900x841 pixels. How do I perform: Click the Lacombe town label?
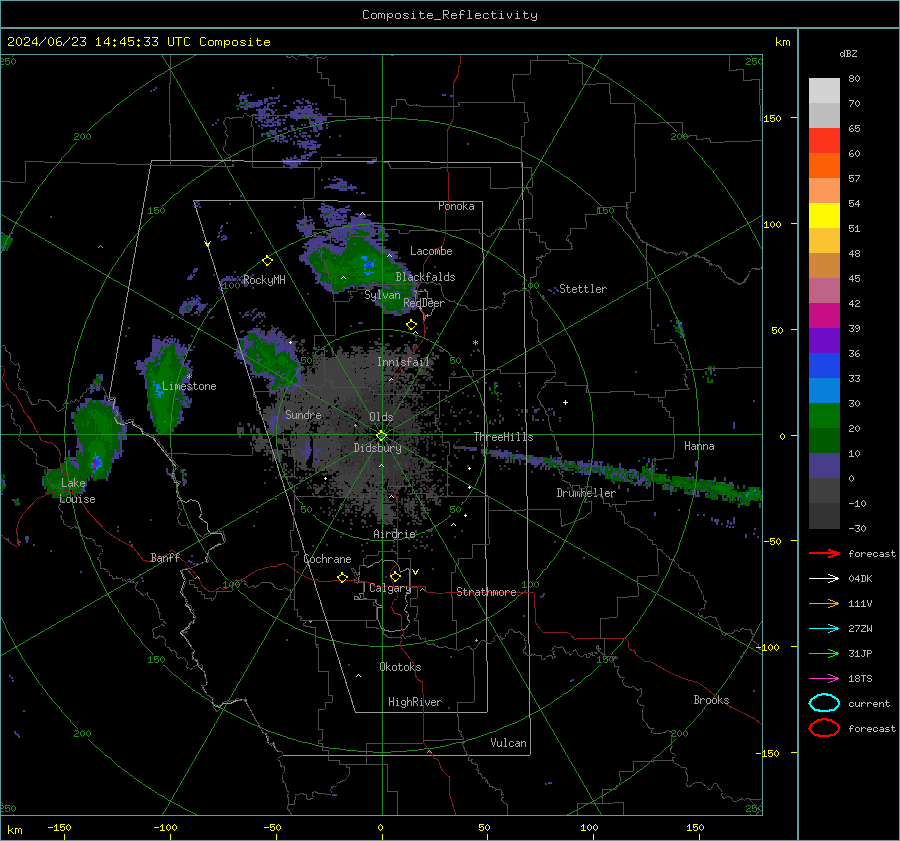431,251
